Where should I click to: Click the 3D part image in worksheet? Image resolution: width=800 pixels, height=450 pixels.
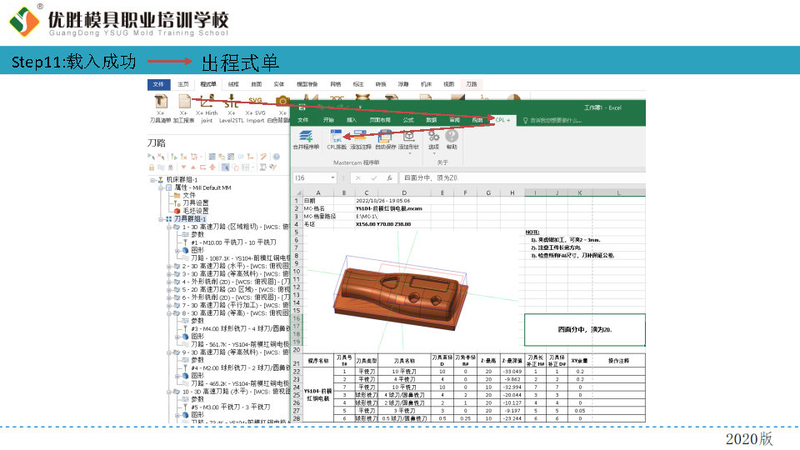(x=403, y=294)
